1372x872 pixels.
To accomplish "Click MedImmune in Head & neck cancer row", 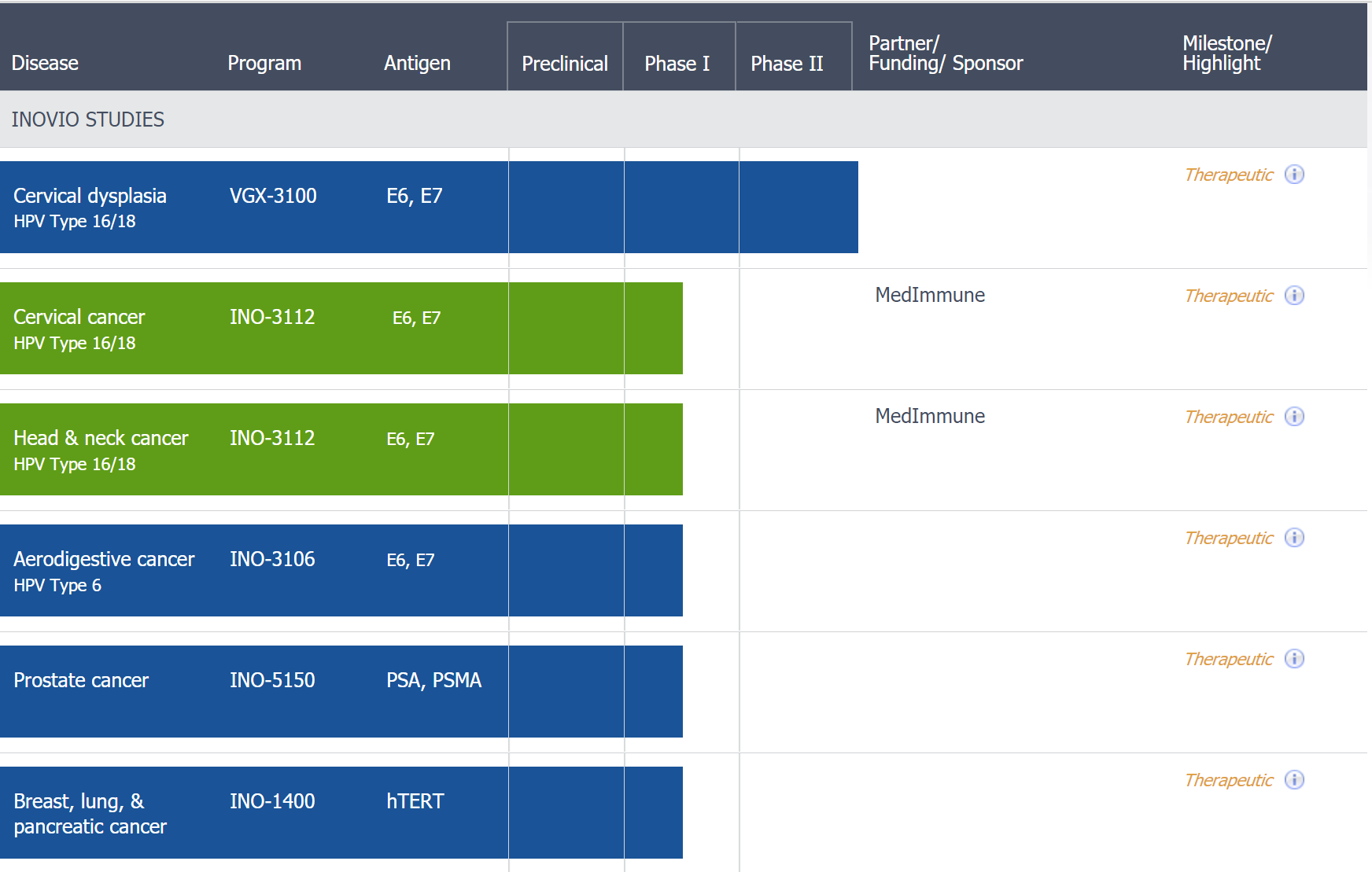I will [x=930, y=416].
